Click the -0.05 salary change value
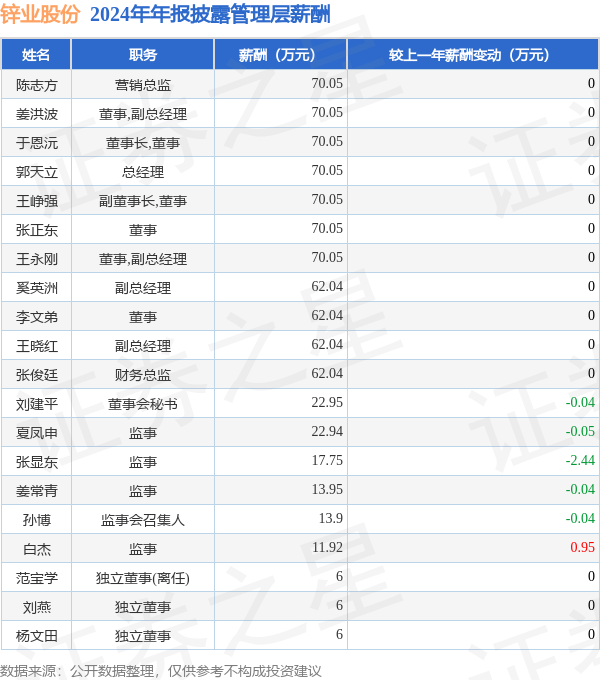Image resolution: width=600 pixels, height=680 pixels. 580,432
